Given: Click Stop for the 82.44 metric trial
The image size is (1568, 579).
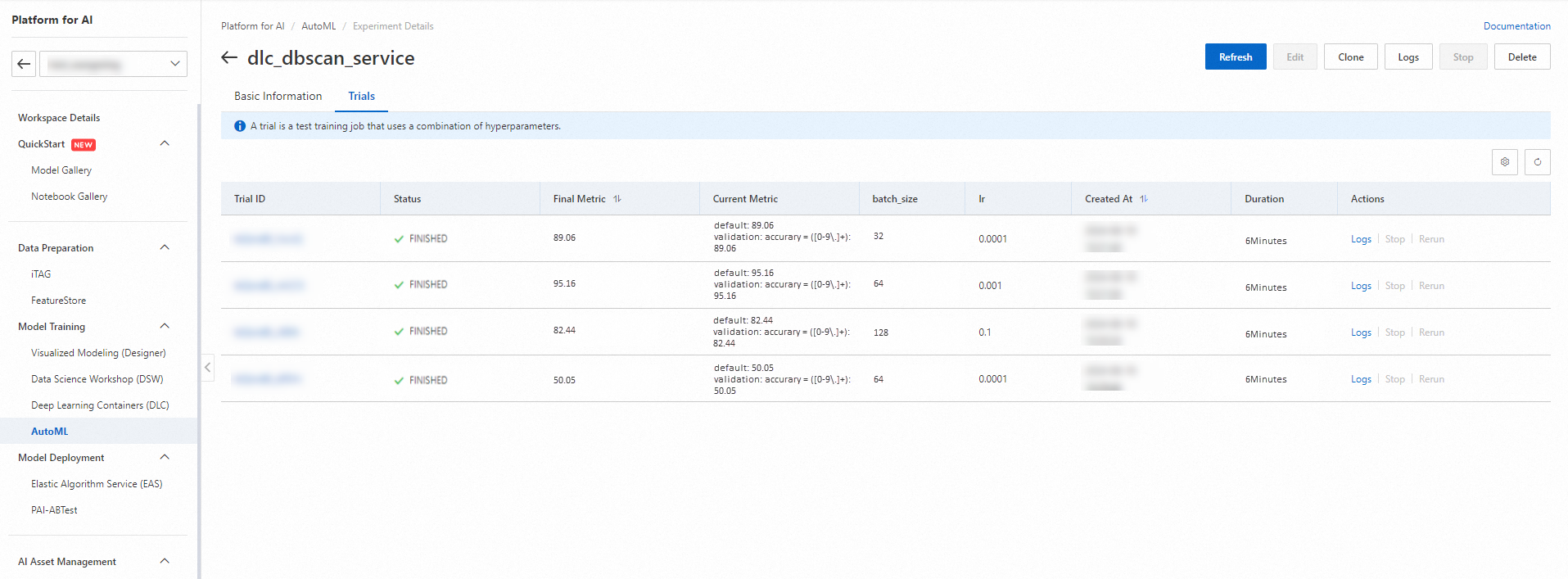Looking at the screenshot, I should [1395, 332].
